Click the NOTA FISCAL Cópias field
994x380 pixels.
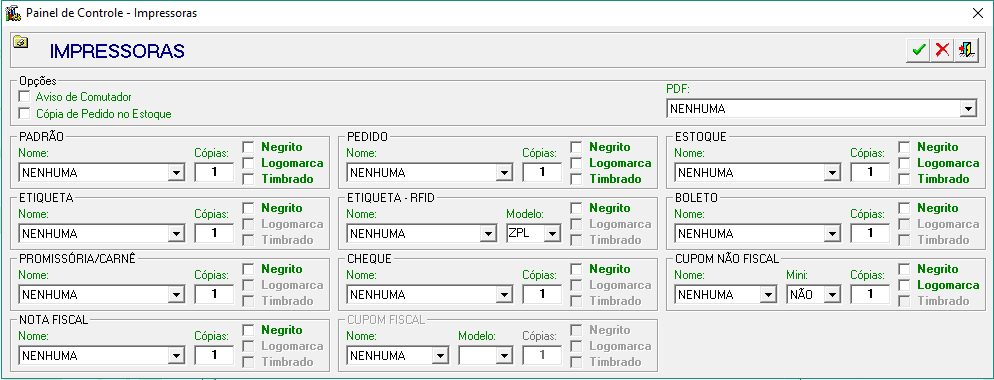click(214, 356)
